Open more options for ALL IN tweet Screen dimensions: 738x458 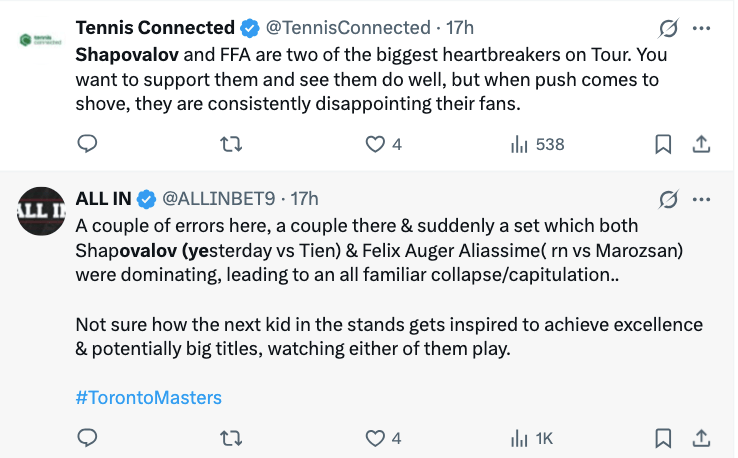(702, 198)
